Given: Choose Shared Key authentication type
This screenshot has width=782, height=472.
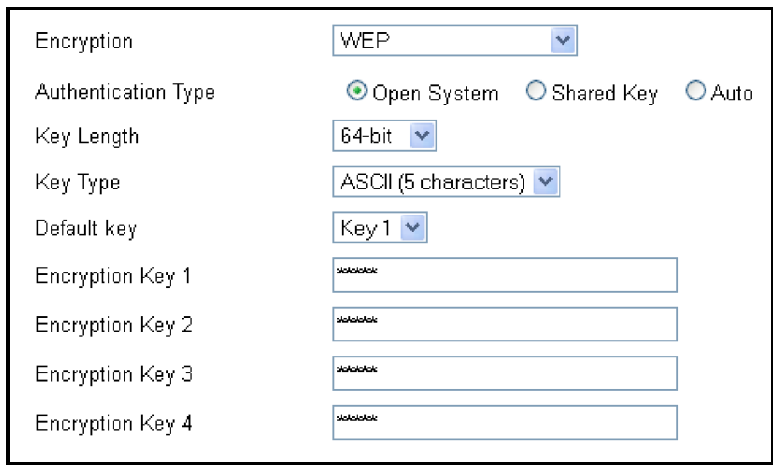Looking at the screenshot, I should [x=534, y=93].
